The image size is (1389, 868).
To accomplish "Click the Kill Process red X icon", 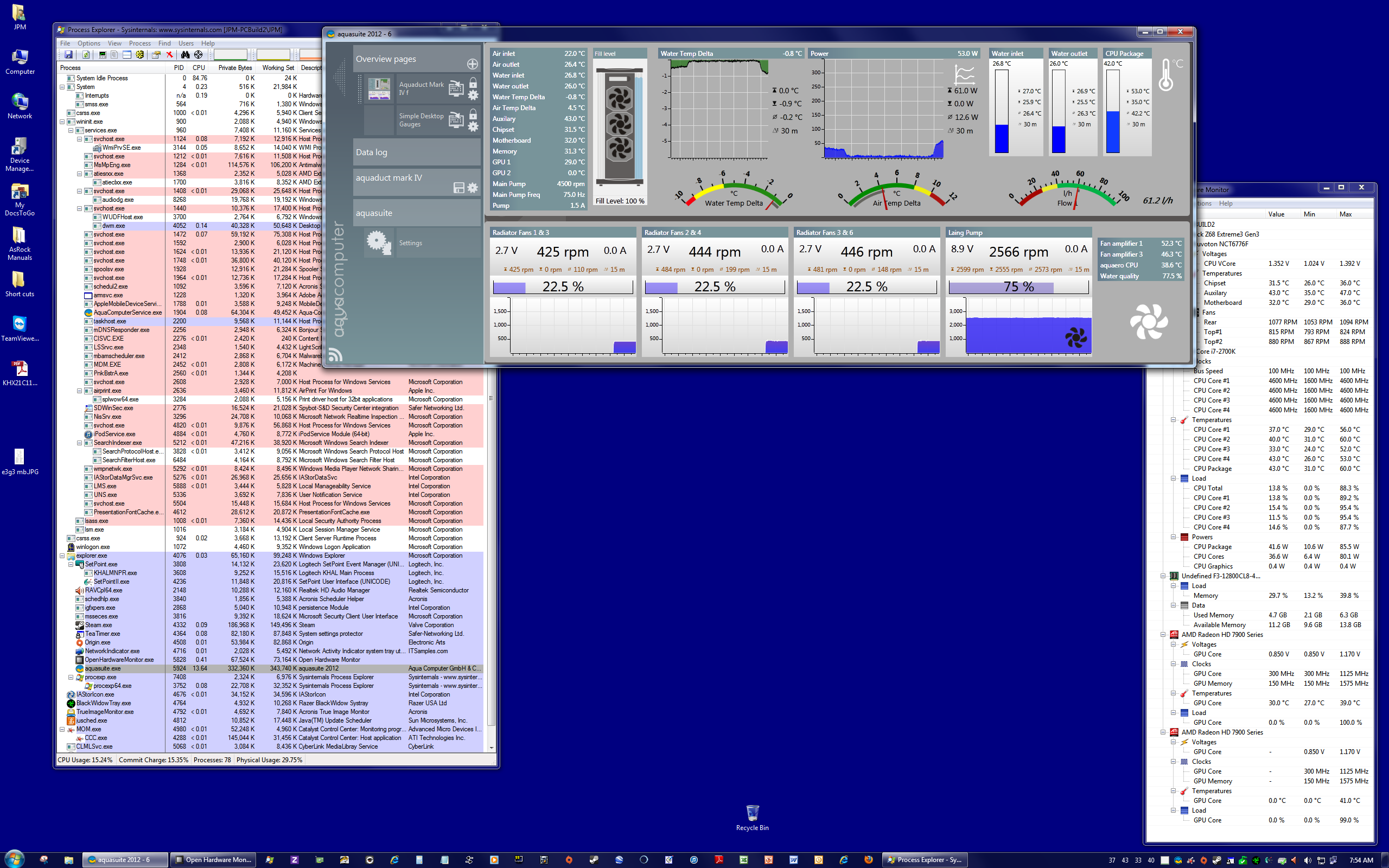I will click(x=169, y=55).
